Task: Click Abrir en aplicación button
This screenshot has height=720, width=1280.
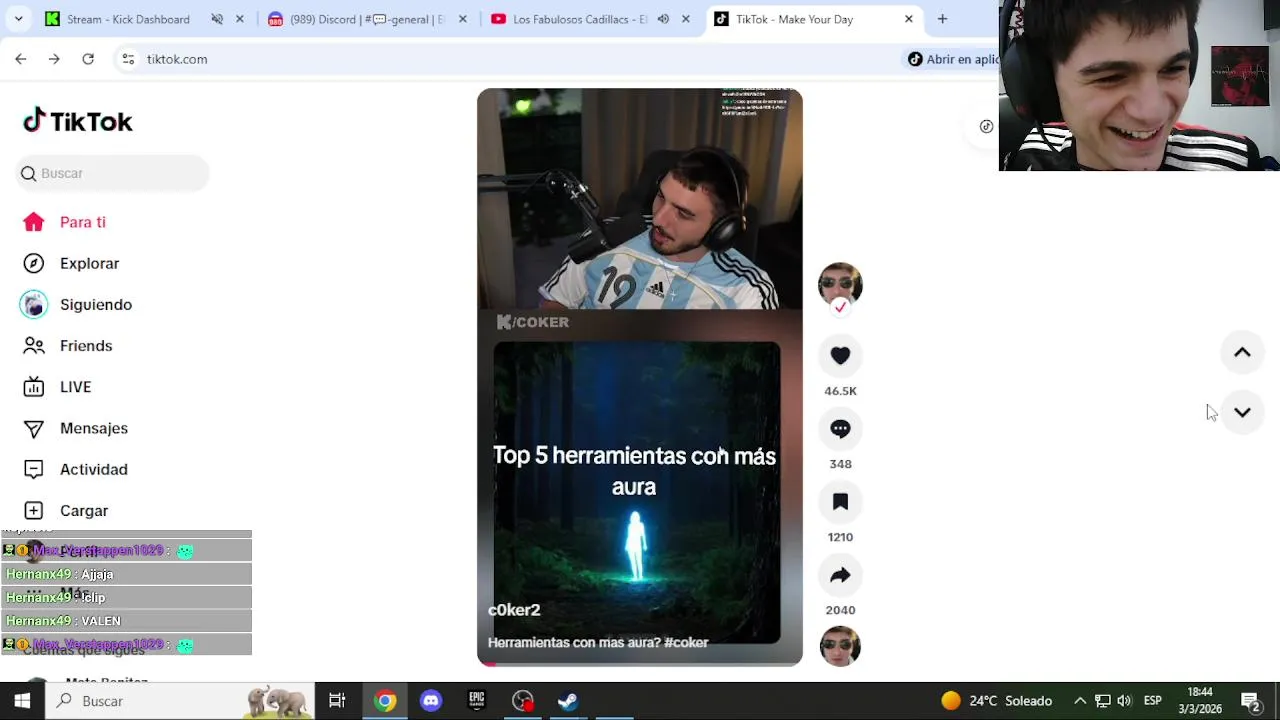Action: (952, 59)
